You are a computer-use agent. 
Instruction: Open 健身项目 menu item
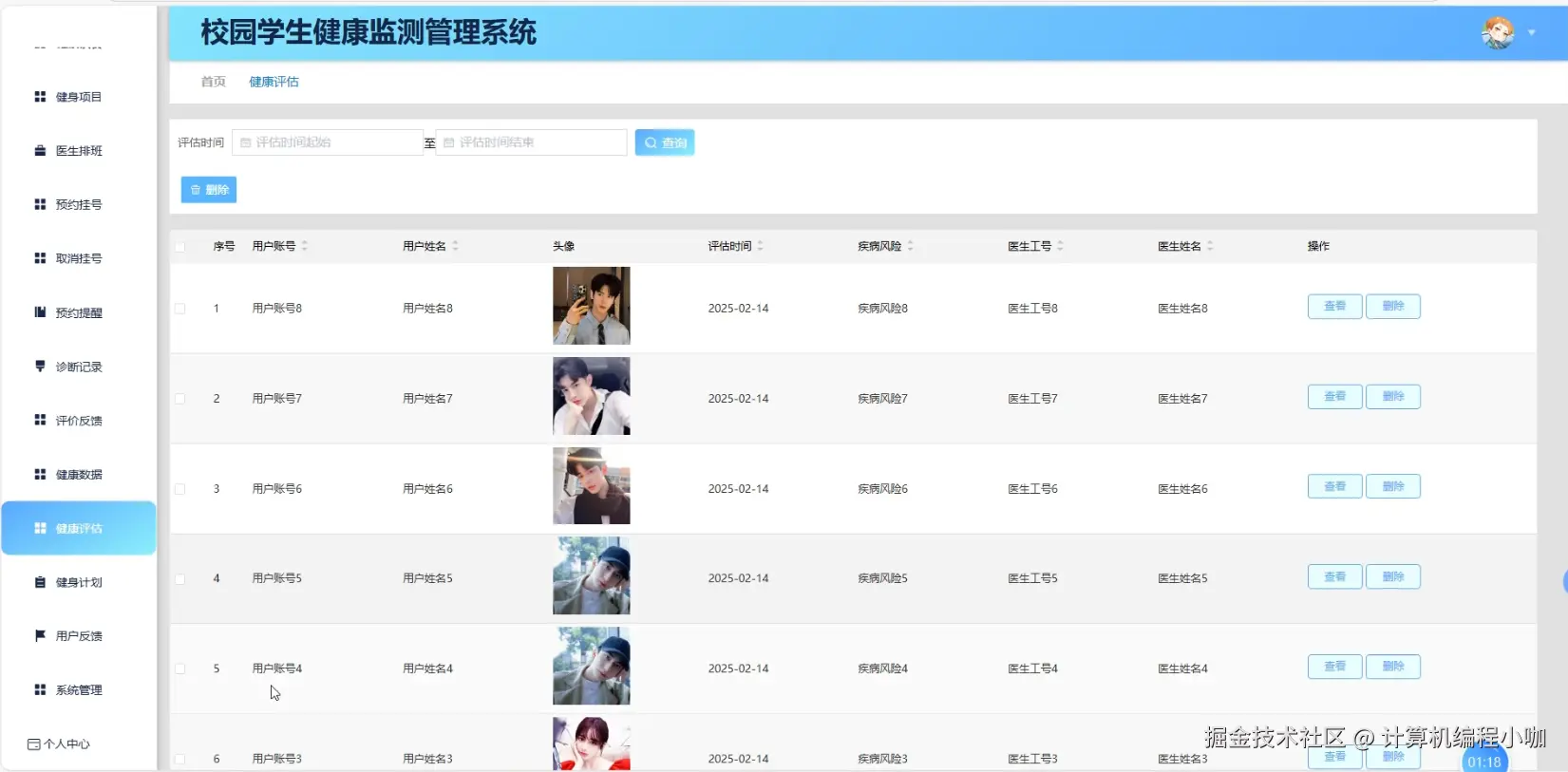(79, 97)
